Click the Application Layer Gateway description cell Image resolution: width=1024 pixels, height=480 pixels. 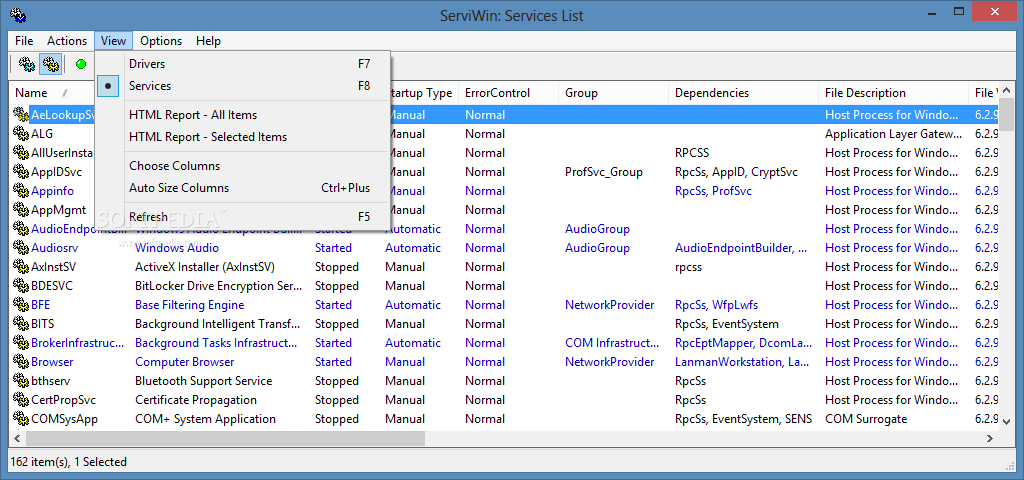893,134
